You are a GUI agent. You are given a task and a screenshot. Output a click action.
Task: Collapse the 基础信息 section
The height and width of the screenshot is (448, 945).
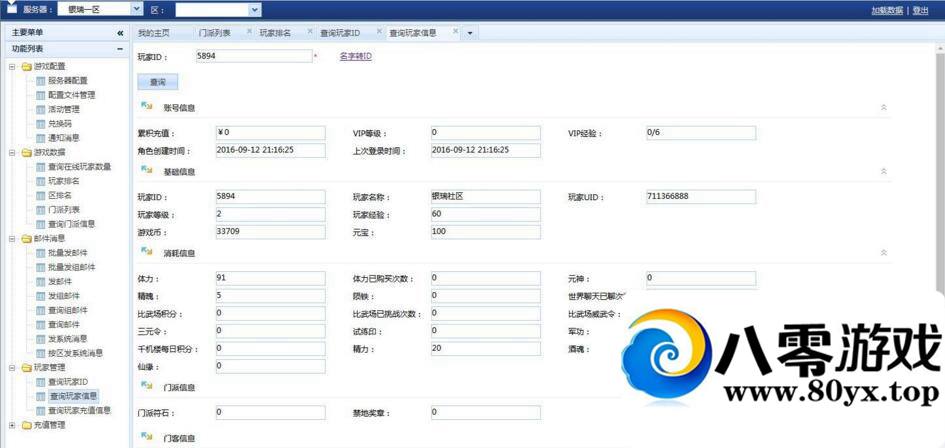click(884, 171)
